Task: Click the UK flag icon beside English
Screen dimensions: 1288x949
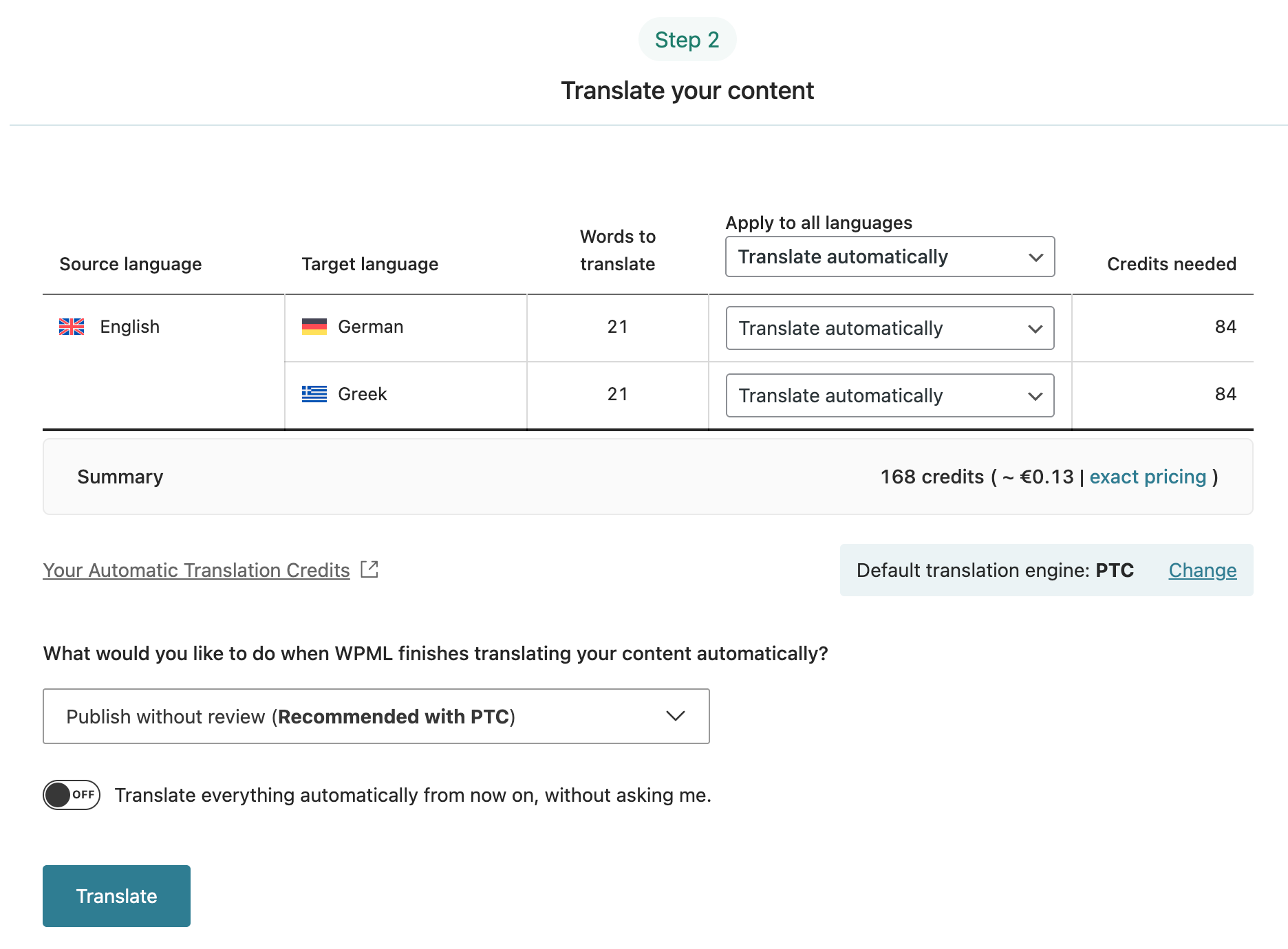Action: 72,327
